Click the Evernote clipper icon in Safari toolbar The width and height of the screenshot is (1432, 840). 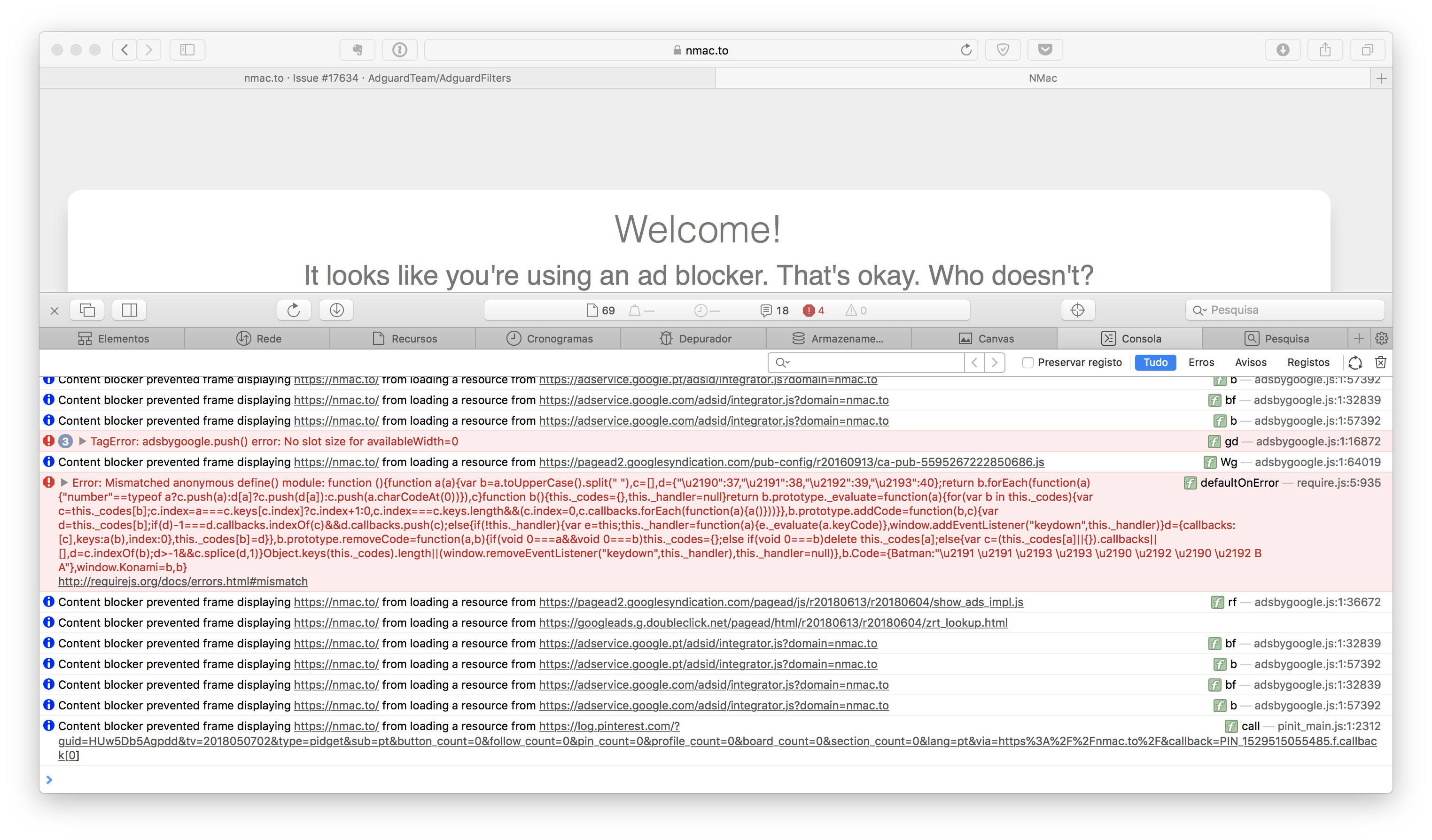pos(357,49)
